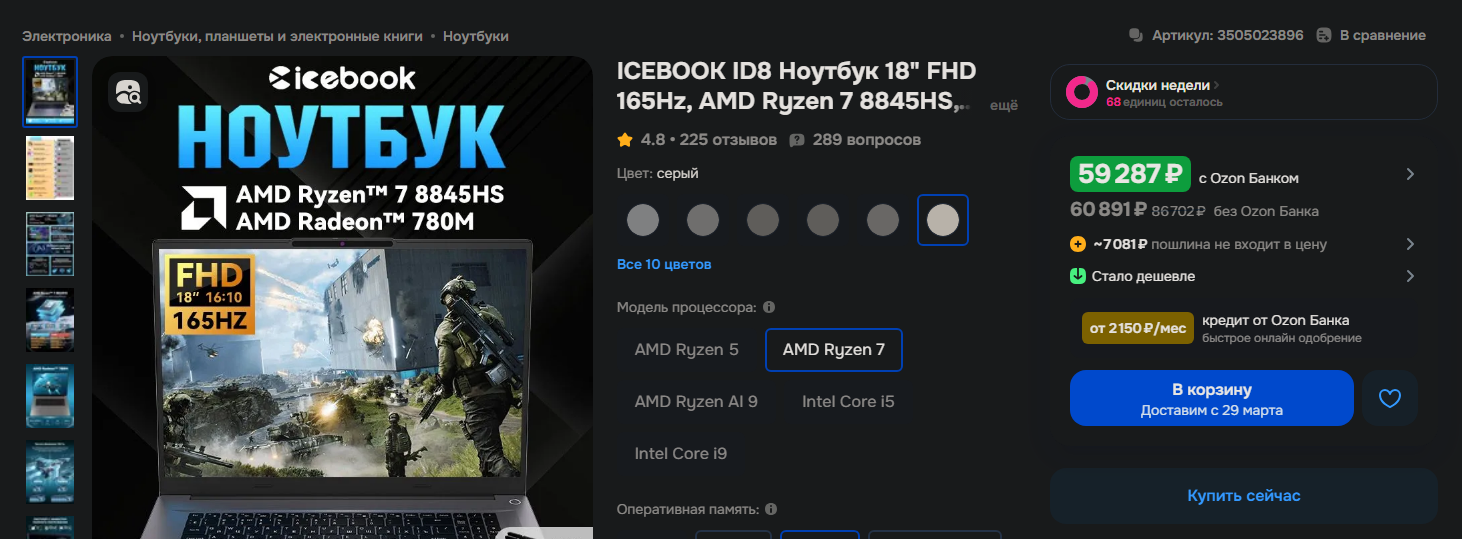Click the main Icebook laptop product image
This screenshot has height=539, width=1462.
343,297
